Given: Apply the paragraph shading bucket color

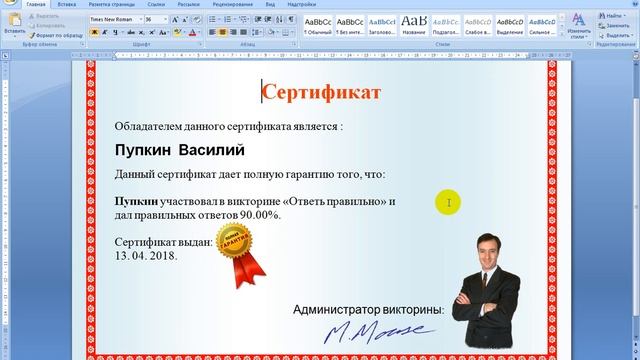Looking at the screenshot, I should pos(271,32).
